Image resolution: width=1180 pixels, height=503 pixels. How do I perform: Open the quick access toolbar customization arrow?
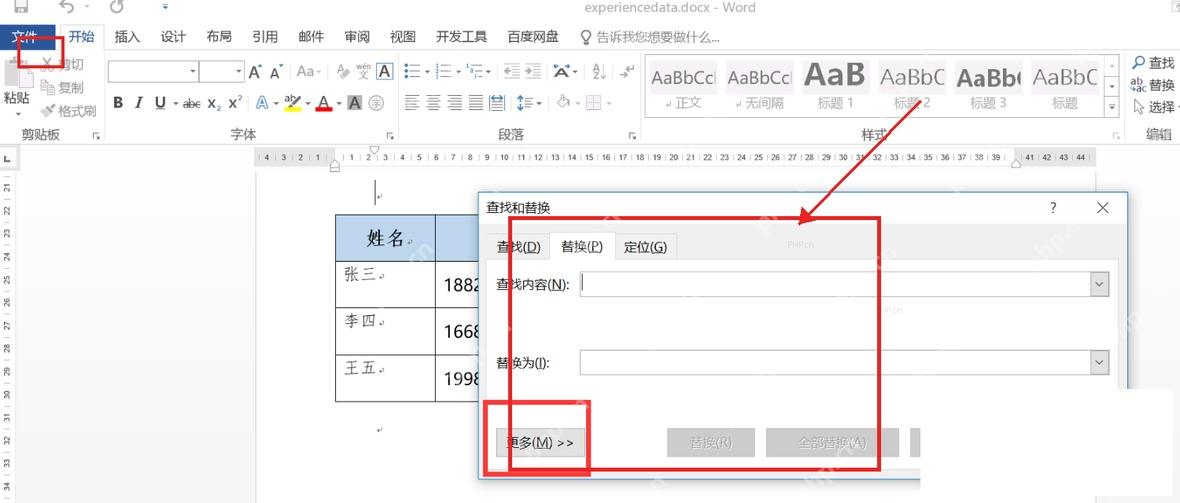click(165, 8)
